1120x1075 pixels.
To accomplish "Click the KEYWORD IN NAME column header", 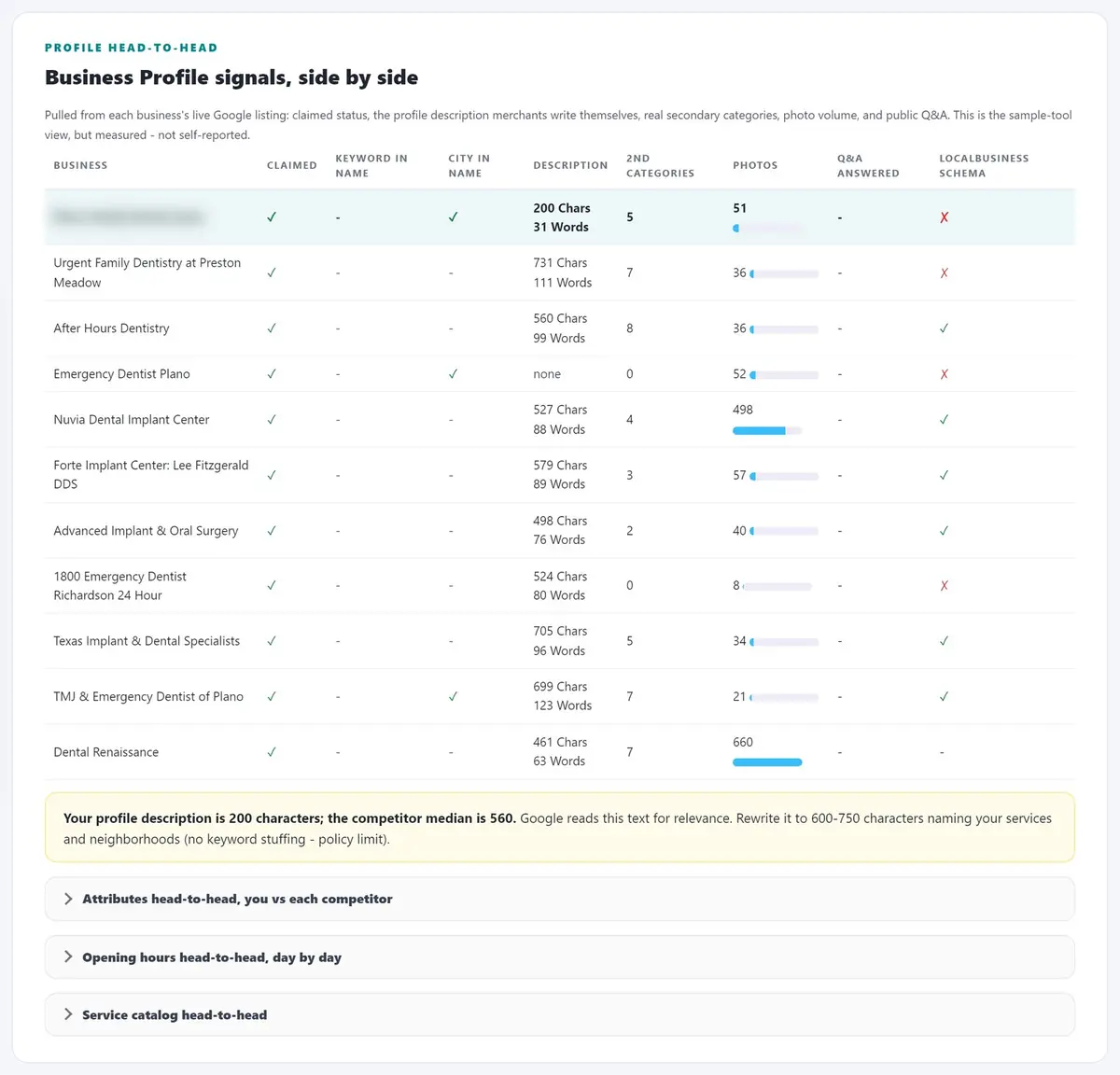I will coord(371,165).
